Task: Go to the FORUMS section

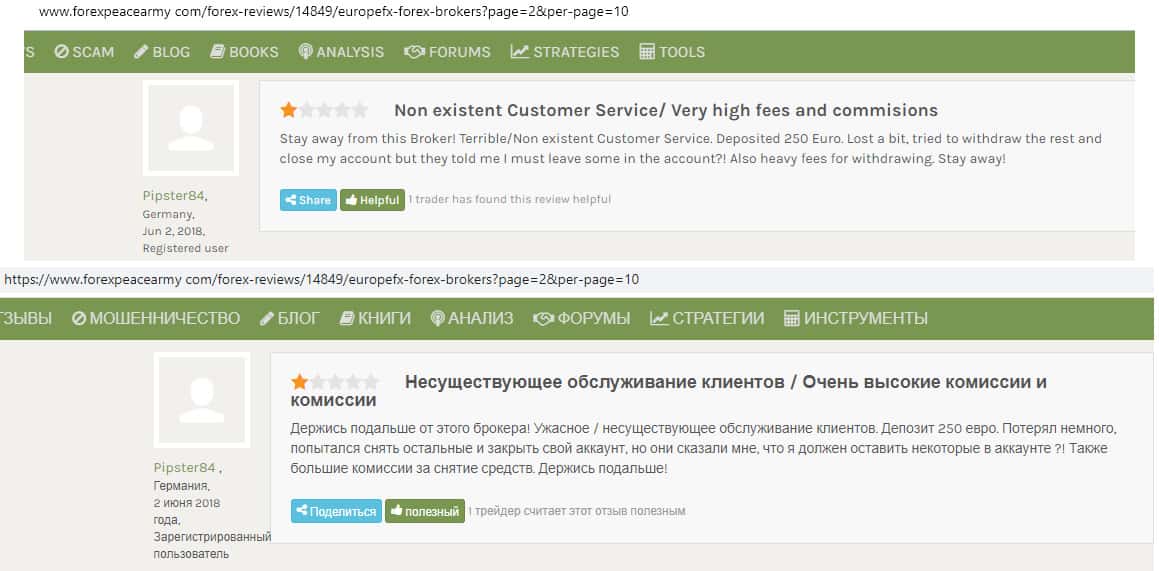Action: pyautogui.click(x=447, y=52)
